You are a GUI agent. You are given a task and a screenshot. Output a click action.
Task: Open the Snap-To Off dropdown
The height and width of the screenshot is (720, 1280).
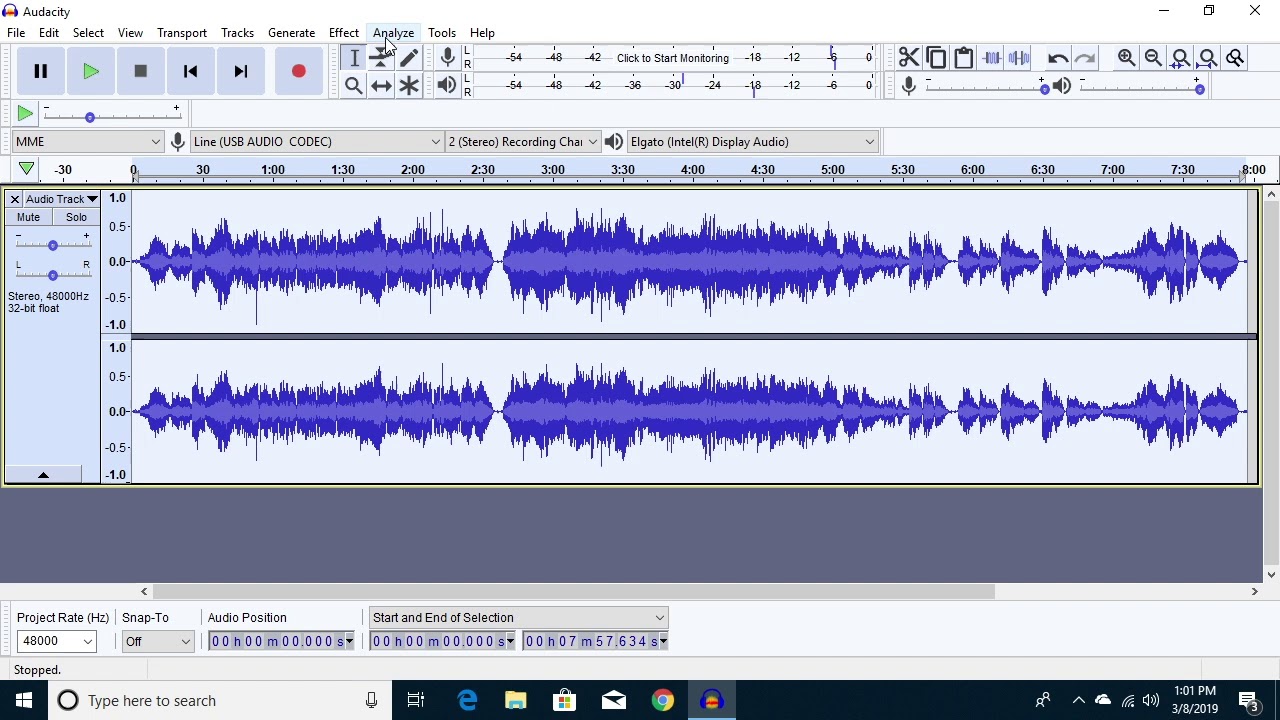tap(158, 641)
